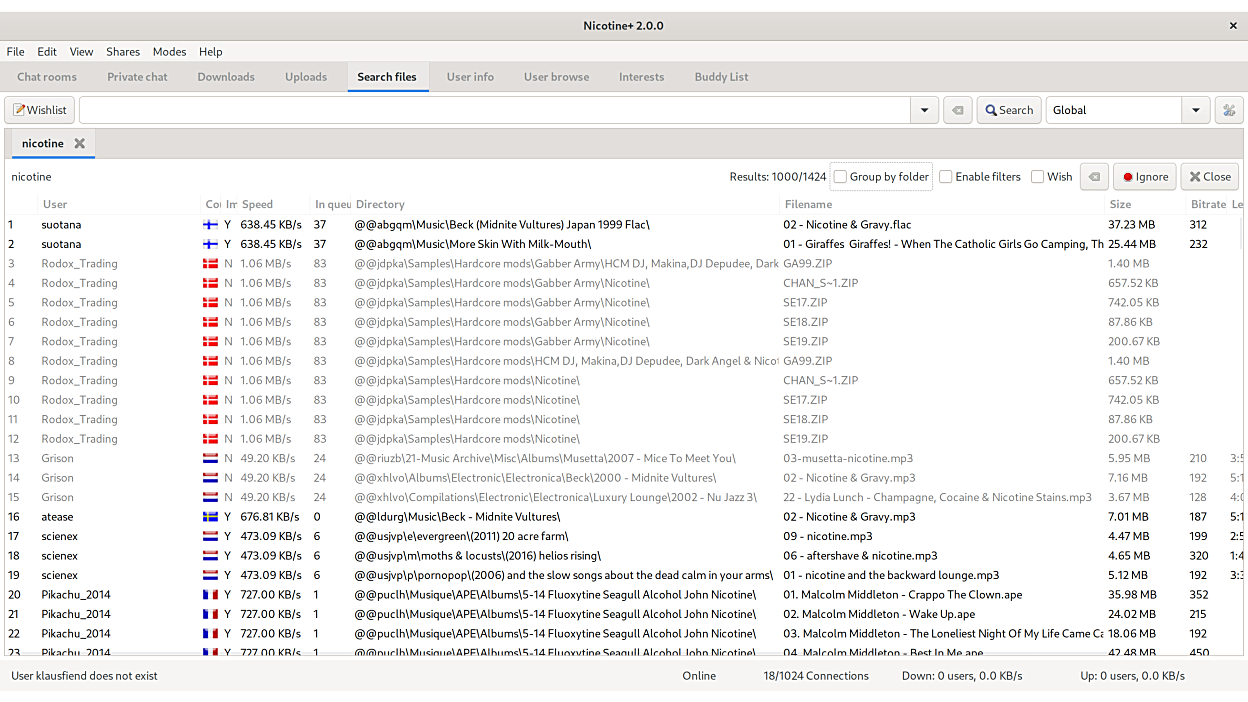Screen dimensions: 1248x702
Task: Open the Global search scope dropdown
Action: click(x=1196, y=110)
